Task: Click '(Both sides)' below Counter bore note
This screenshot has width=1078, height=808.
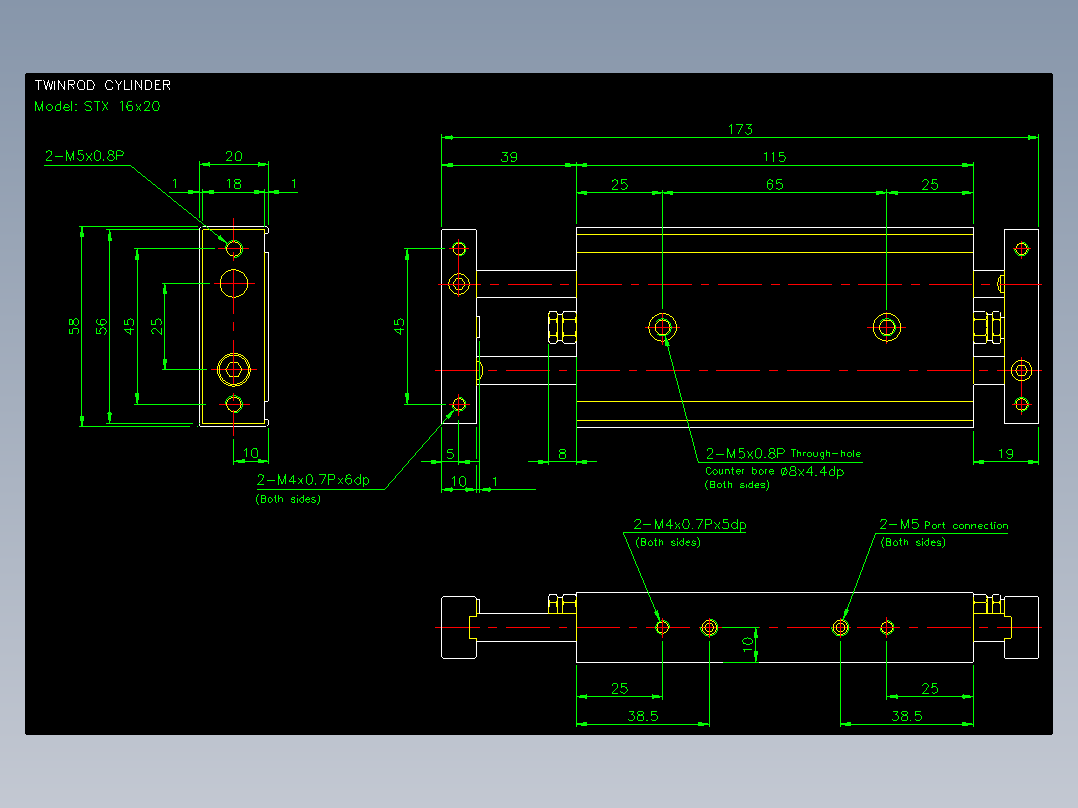Action: [x=737, y=485]
